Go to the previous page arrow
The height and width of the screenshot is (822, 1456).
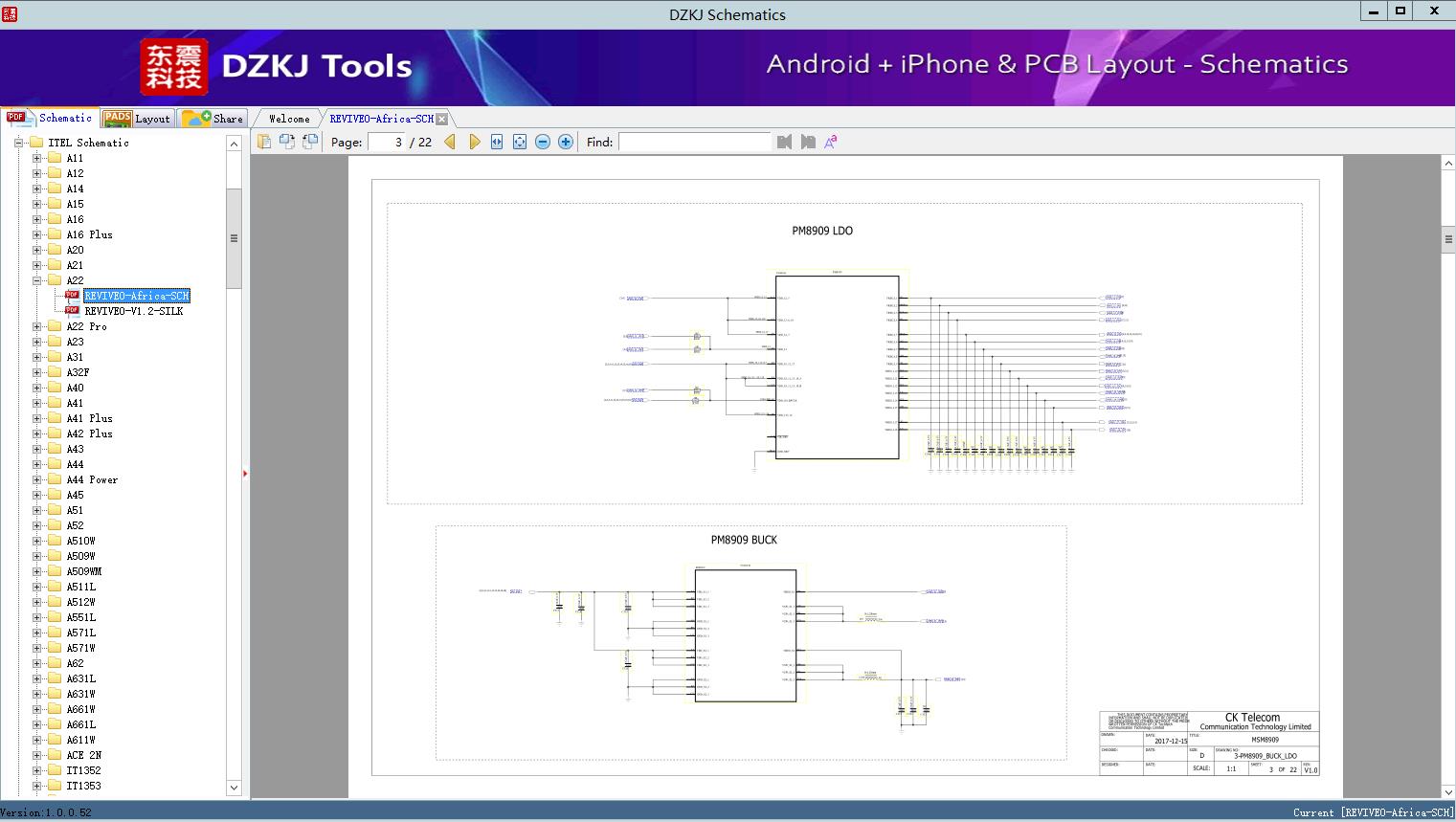450,142
